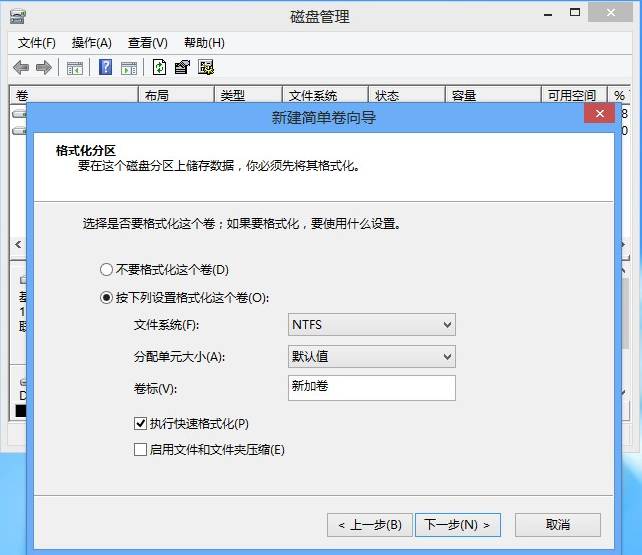Click the Back arrow toolbar icon
The height and width of the screenshot is (555, 642).
21,68
